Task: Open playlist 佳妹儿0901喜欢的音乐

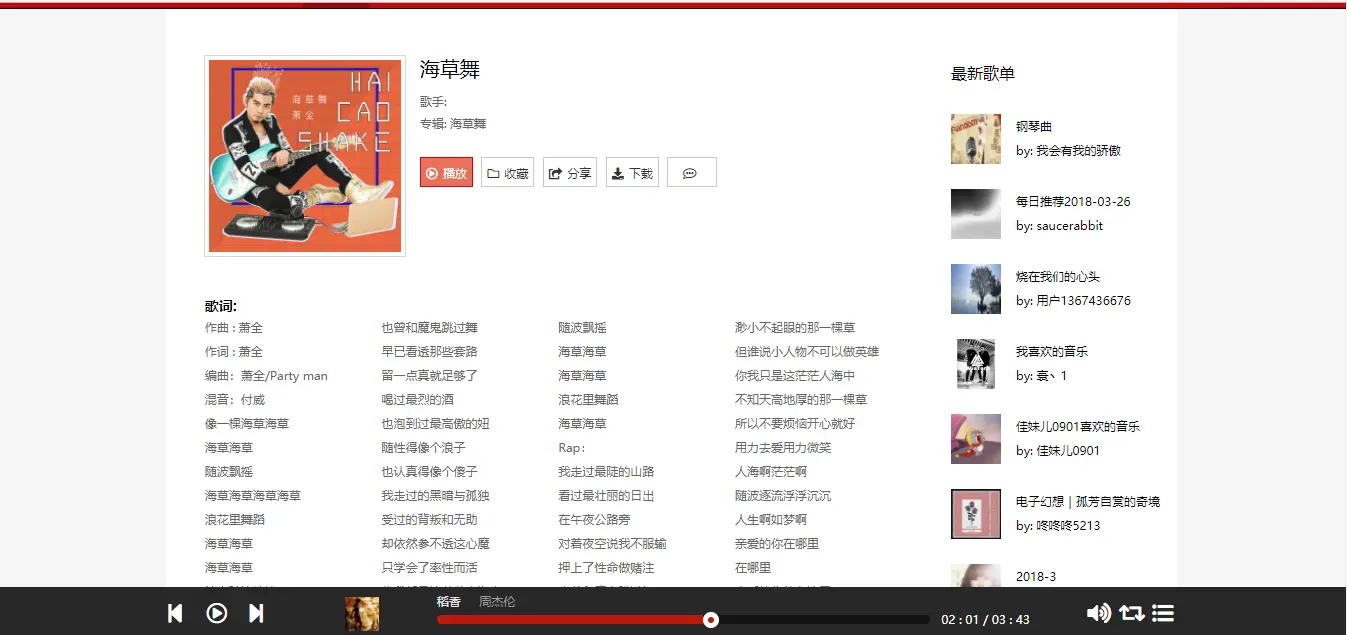Action: (x=1078, y=426)
